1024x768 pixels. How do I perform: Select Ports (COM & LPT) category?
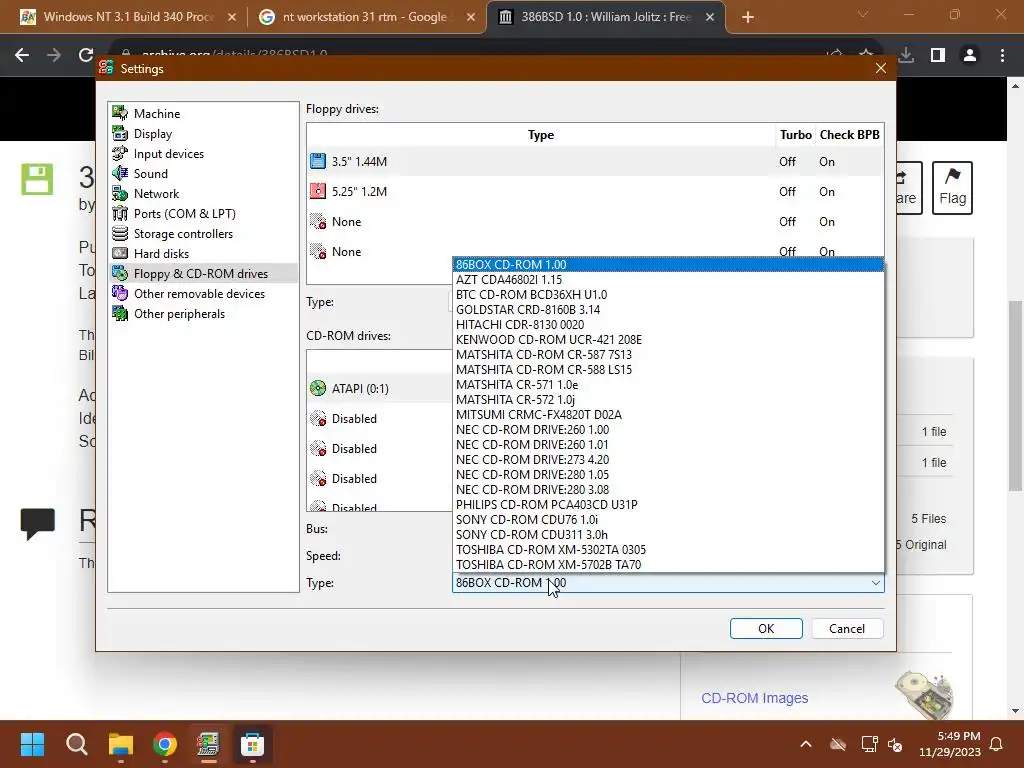click(203, 214)
